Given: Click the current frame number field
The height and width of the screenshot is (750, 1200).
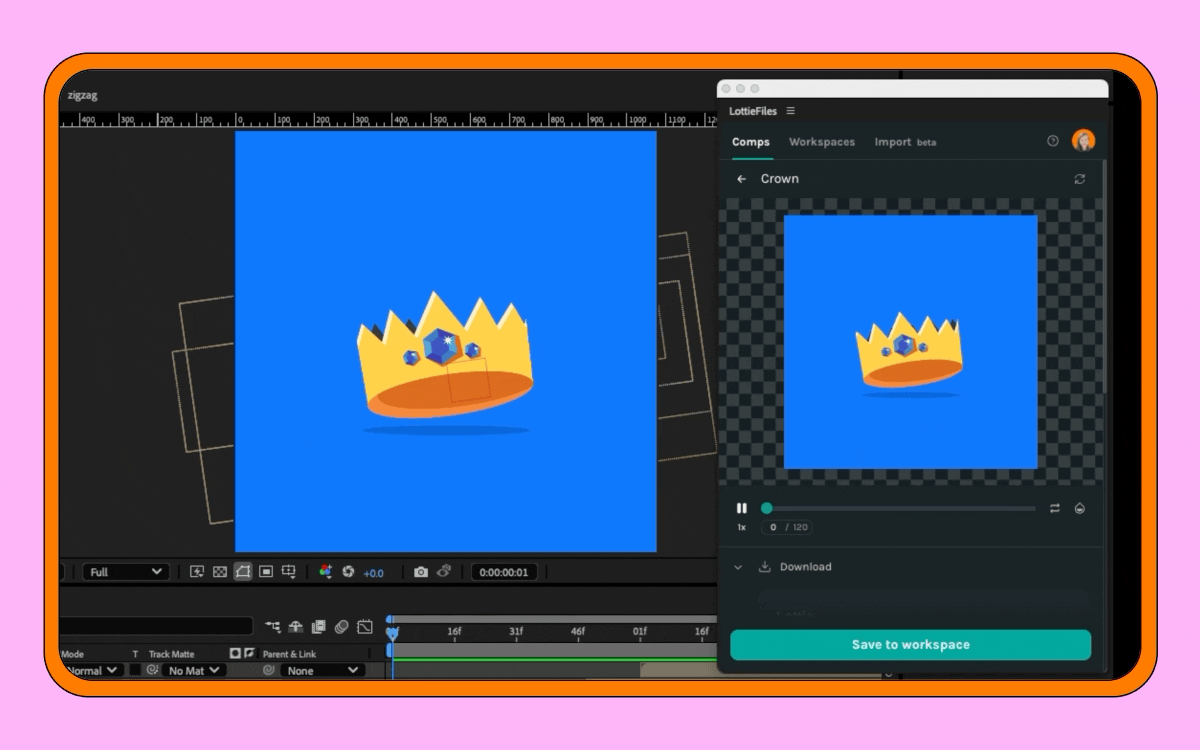Looking at the screenshot, I should (772, 527).
